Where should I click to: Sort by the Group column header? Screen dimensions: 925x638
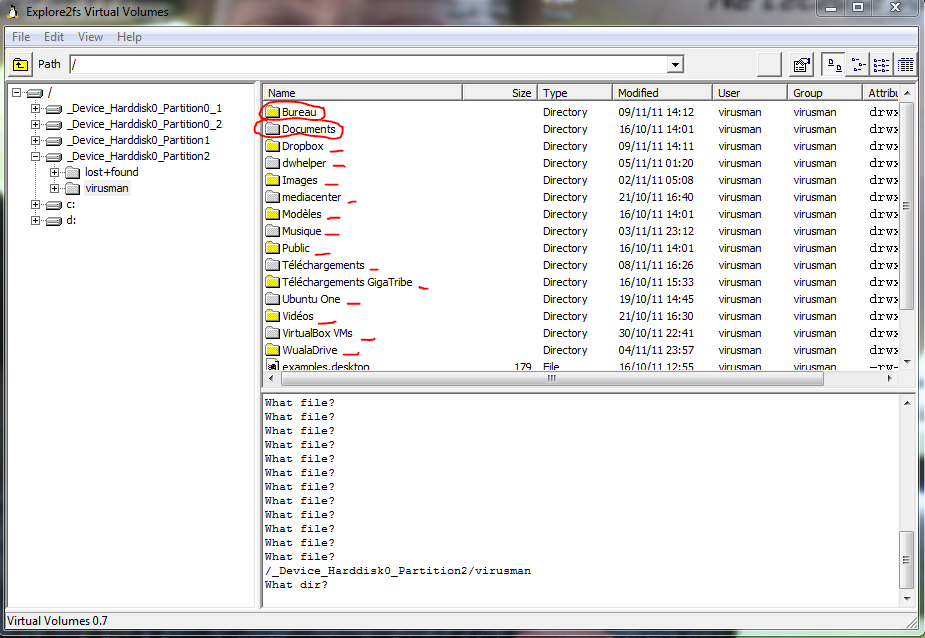825,93
